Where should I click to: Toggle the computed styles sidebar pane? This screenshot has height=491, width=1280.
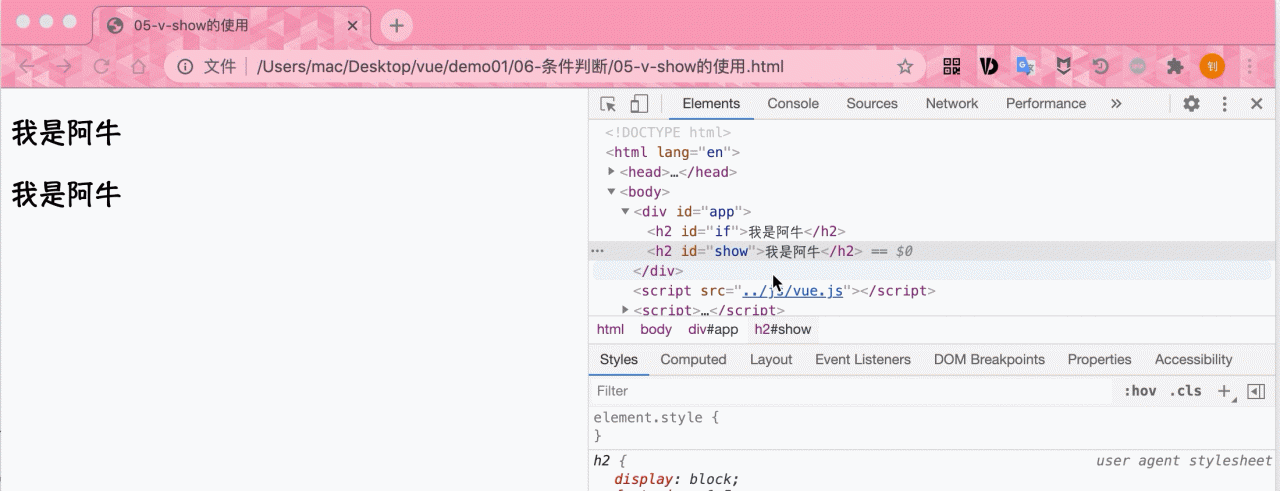[1257, 391]
